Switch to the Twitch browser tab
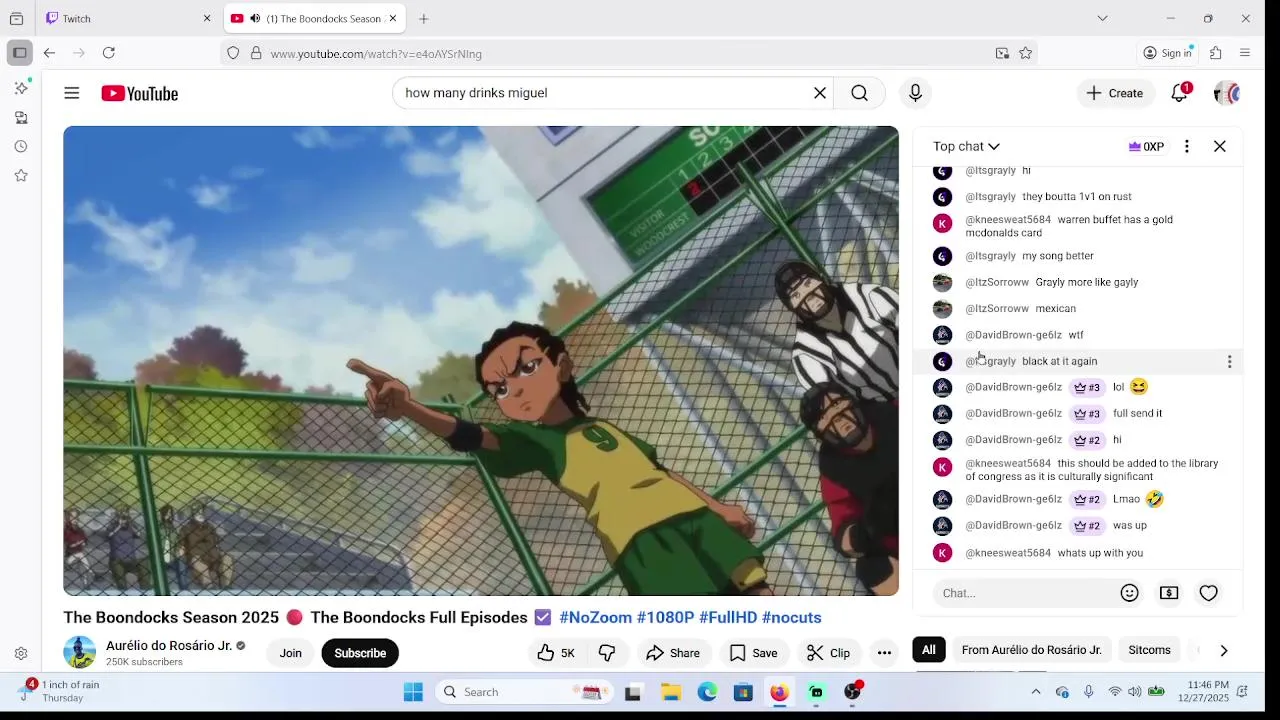This screenshot has height=720, width=1280. click(128, 18)
